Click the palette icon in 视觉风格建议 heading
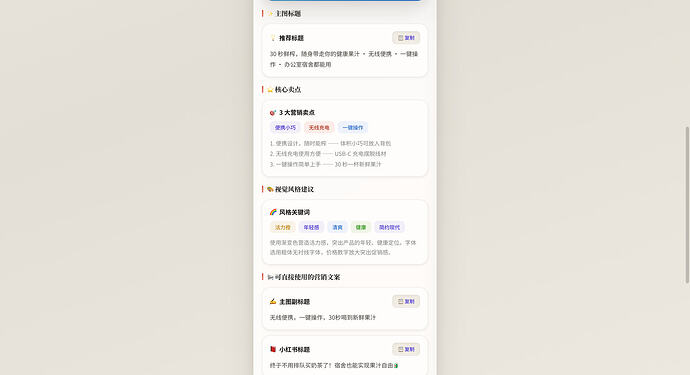Viewport: 690px width, 375px height. (270, 189)
